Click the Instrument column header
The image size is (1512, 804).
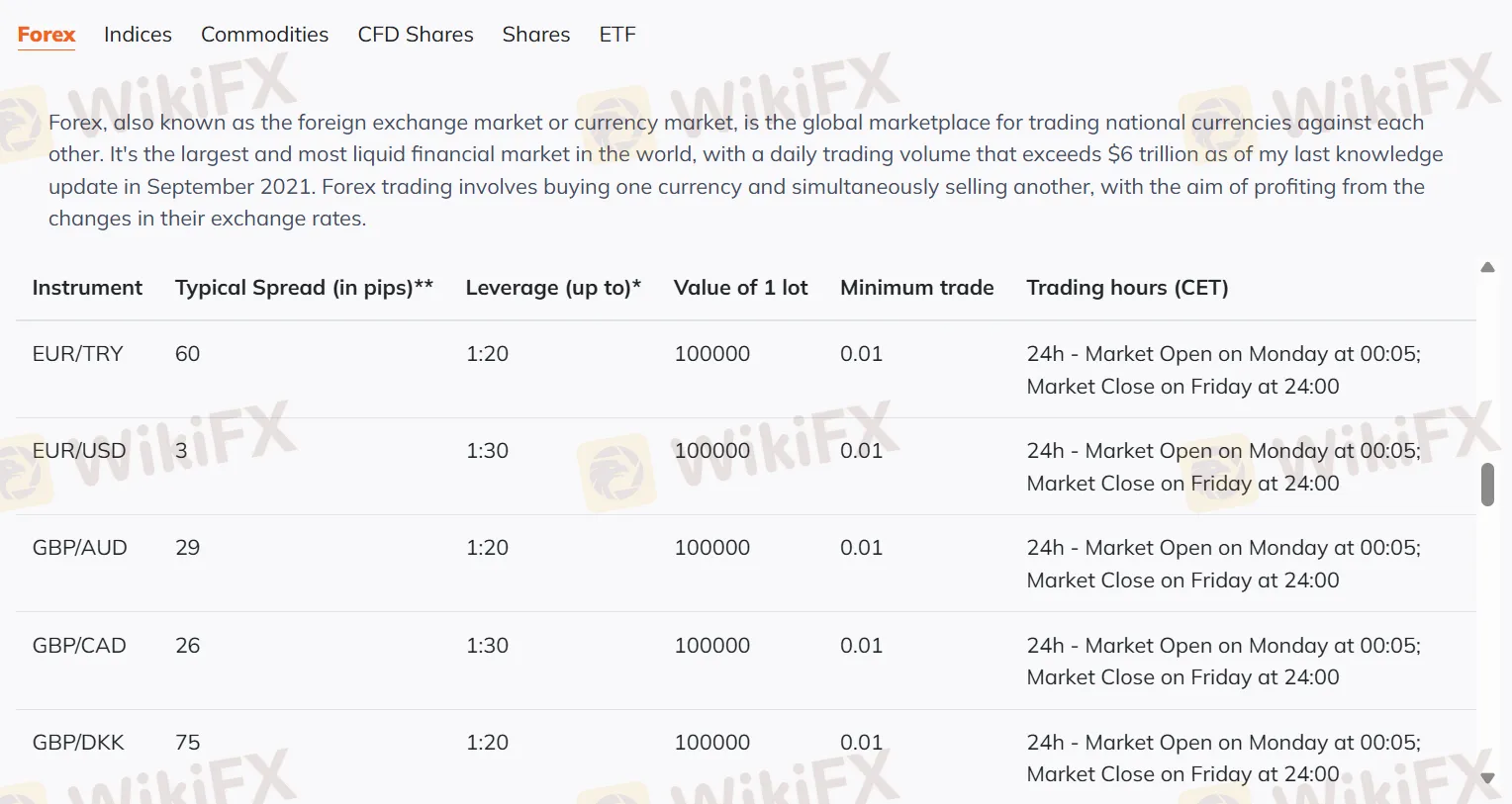(87, 287)
